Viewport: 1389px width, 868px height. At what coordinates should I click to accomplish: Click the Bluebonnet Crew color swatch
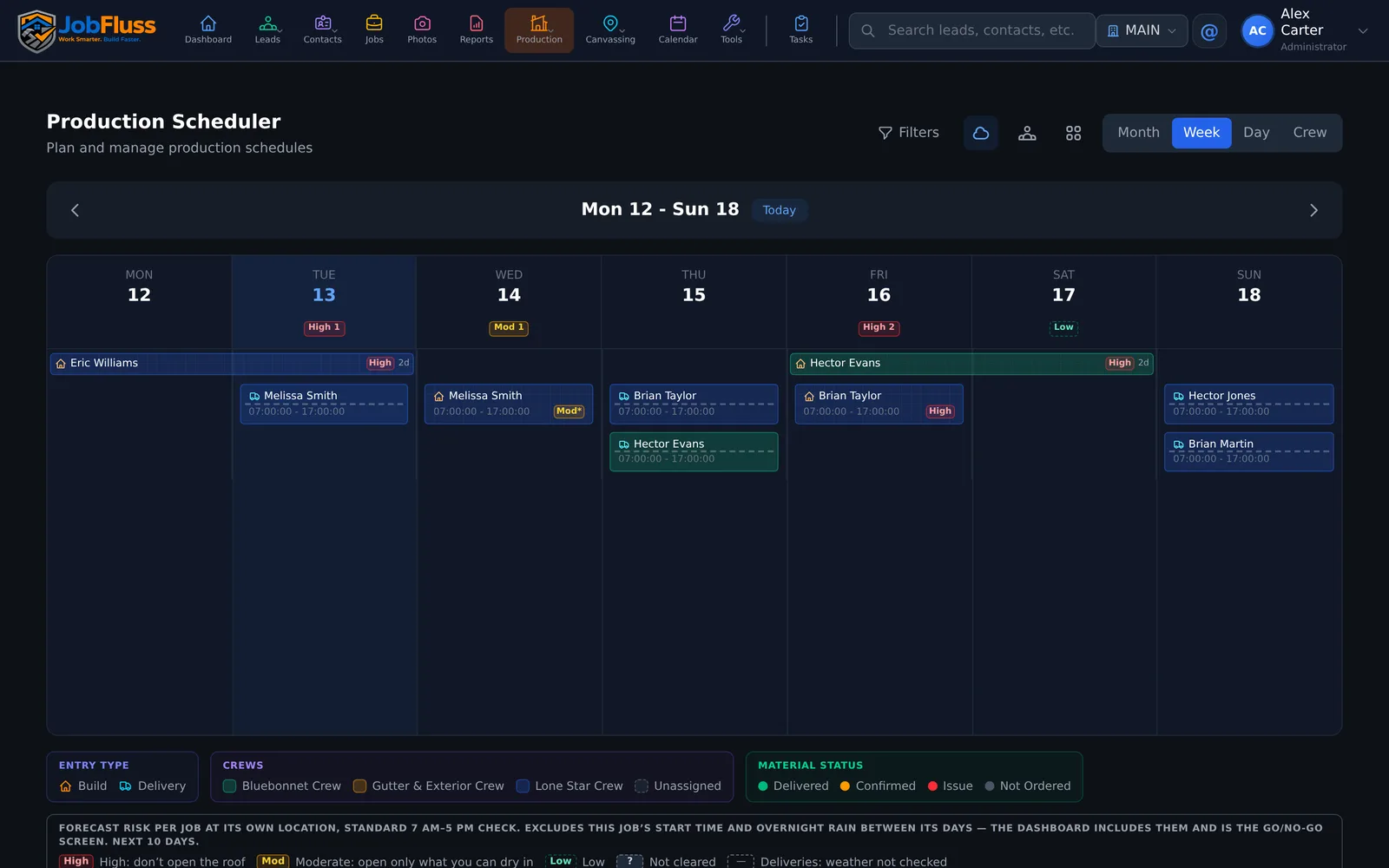click(x=230, y=786)
